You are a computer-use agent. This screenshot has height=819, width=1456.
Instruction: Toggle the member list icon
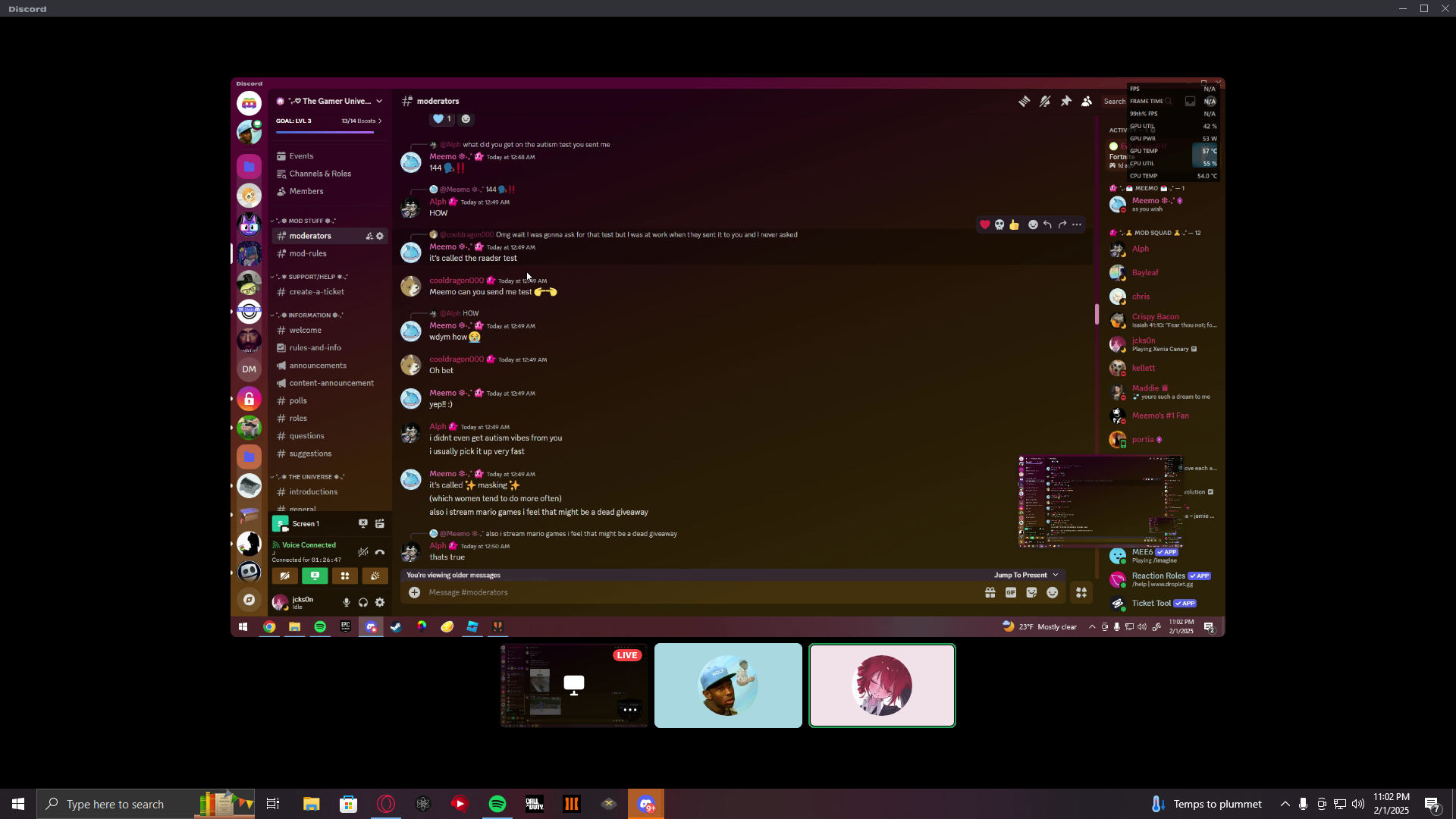1087,101
